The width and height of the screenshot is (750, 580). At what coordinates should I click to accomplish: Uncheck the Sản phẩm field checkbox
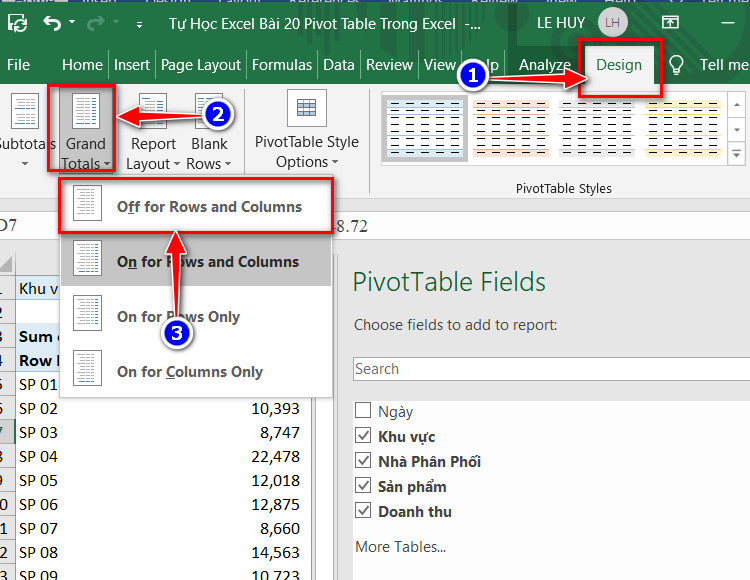[x=363, y=485]
